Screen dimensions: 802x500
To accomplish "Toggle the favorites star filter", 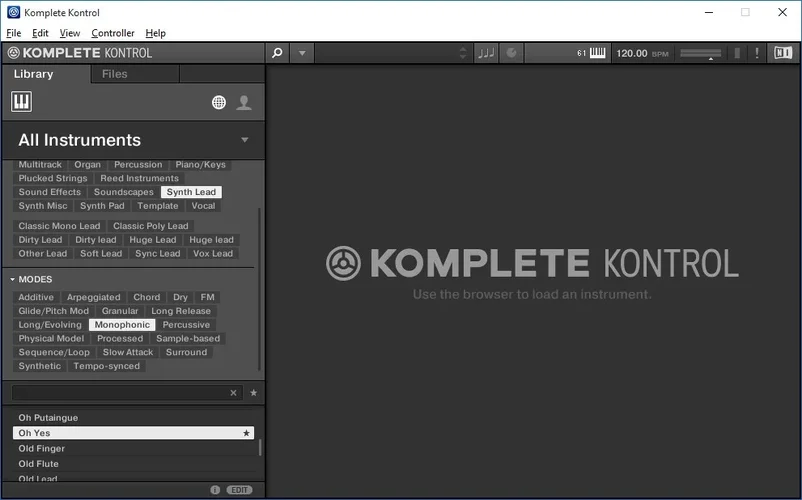I will pyautogui.click(x=254, y=393).
